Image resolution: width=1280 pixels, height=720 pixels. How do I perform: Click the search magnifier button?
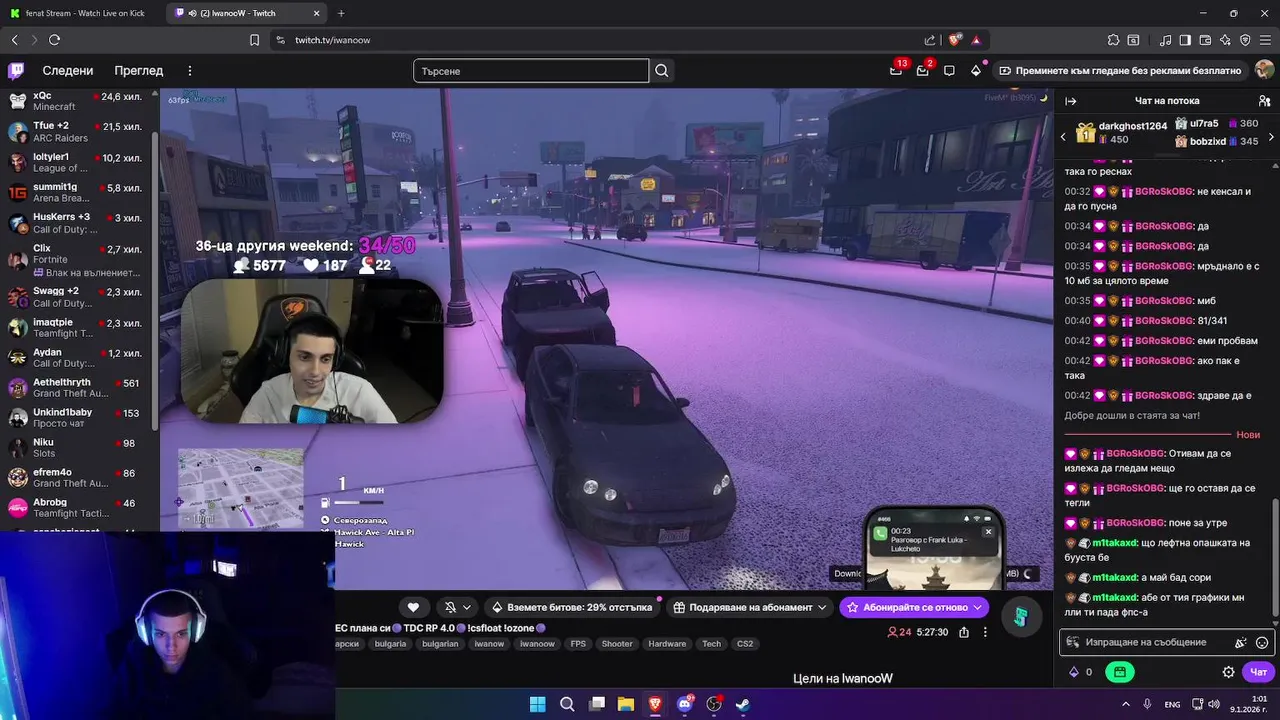coord(662,71)
